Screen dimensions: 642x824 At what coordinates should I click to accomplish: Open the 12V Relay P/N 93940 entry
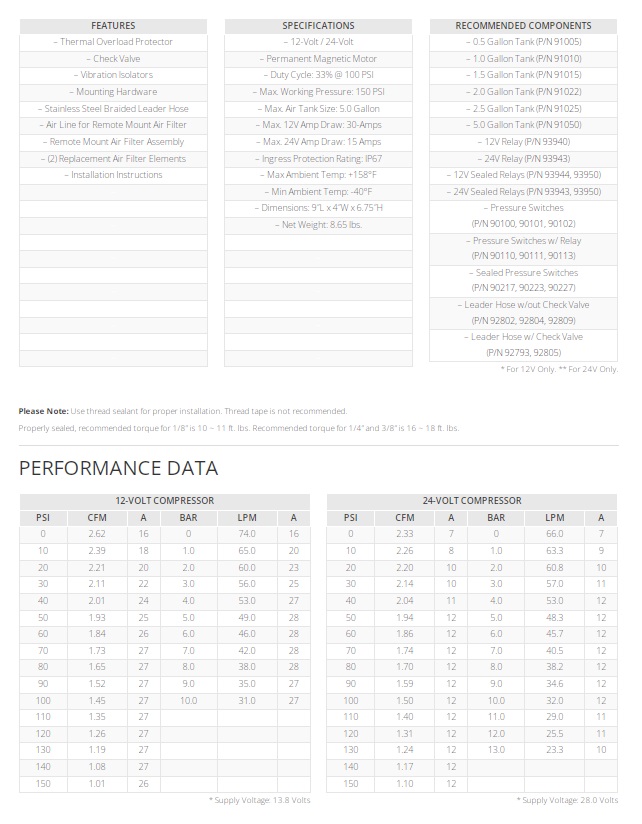(x=523, y=142)
